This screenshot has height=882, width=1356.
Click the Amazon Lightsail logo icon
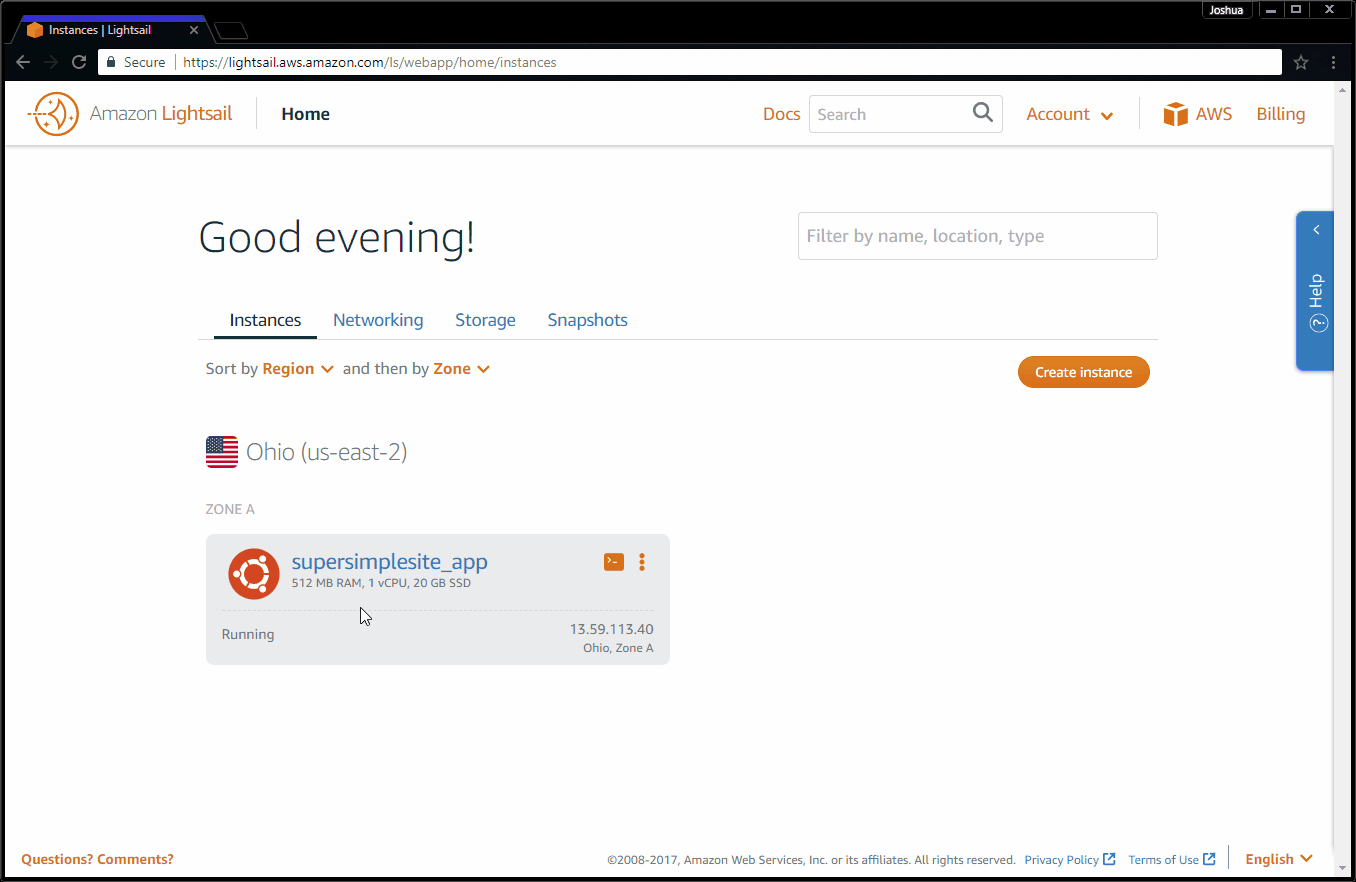point(53,114)
